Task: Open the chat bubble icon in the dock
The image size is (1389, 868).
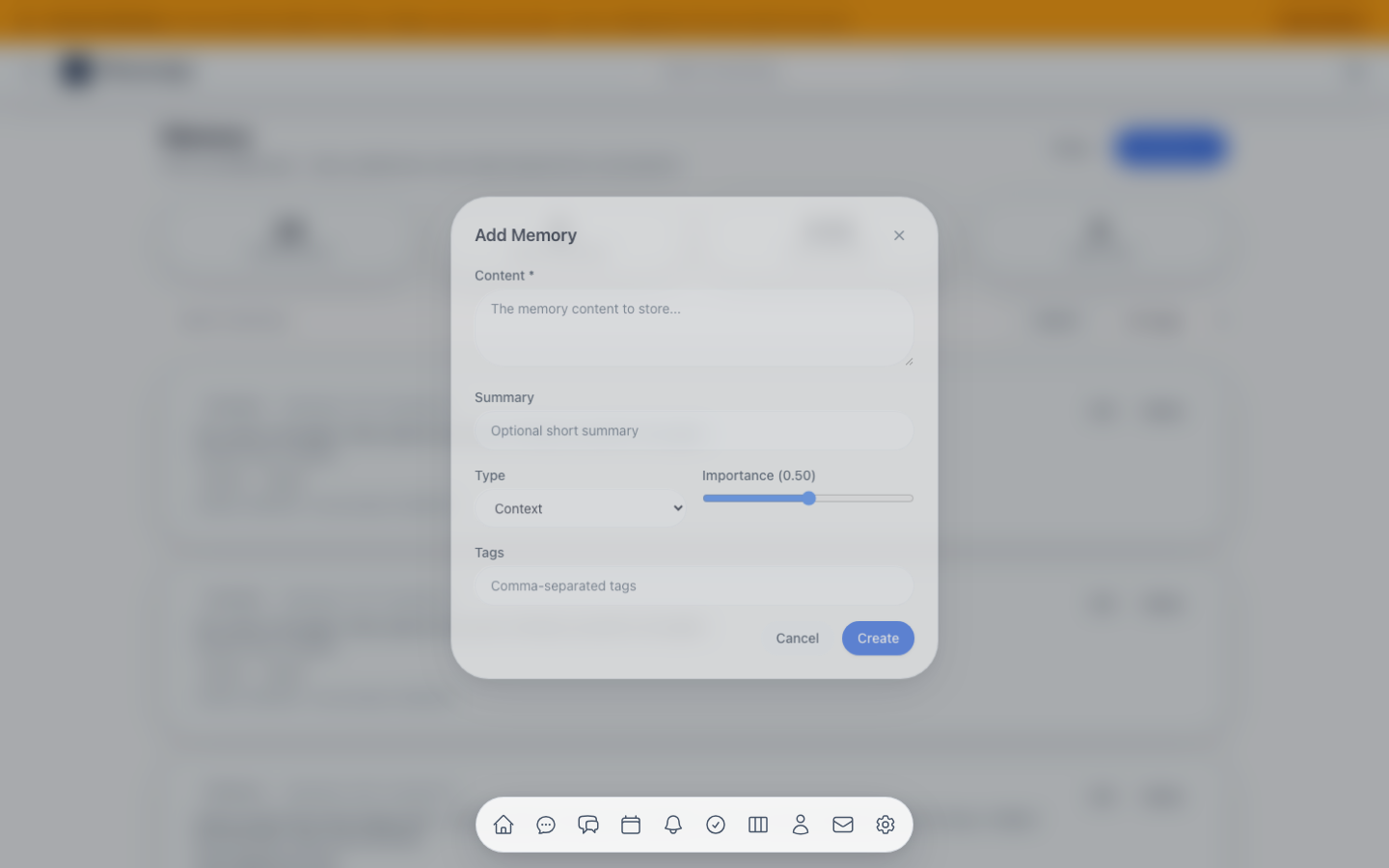Action: [546, 825]
